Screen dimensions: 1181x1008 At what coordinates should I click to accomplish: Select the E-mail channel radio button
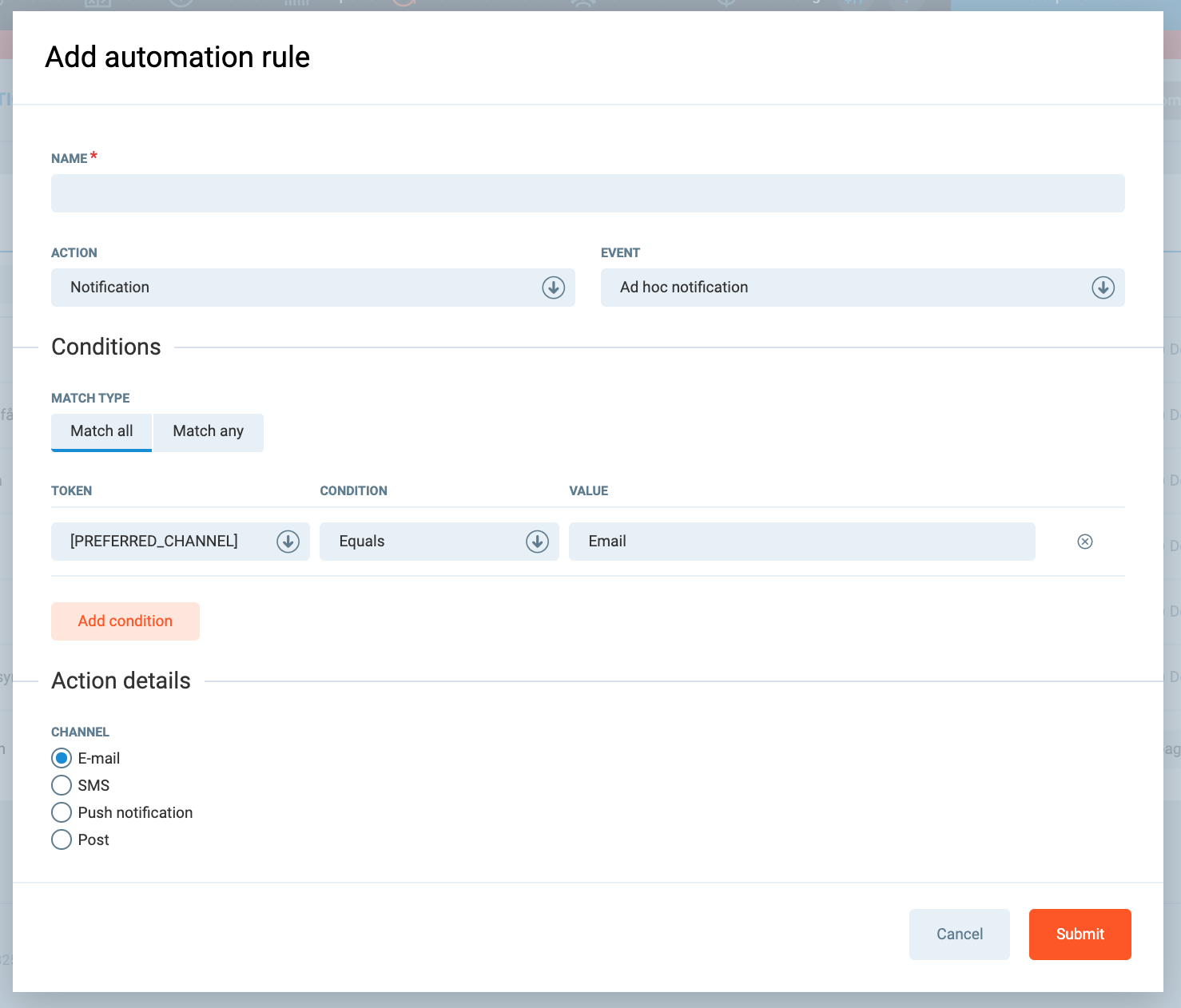click(62, 758)
